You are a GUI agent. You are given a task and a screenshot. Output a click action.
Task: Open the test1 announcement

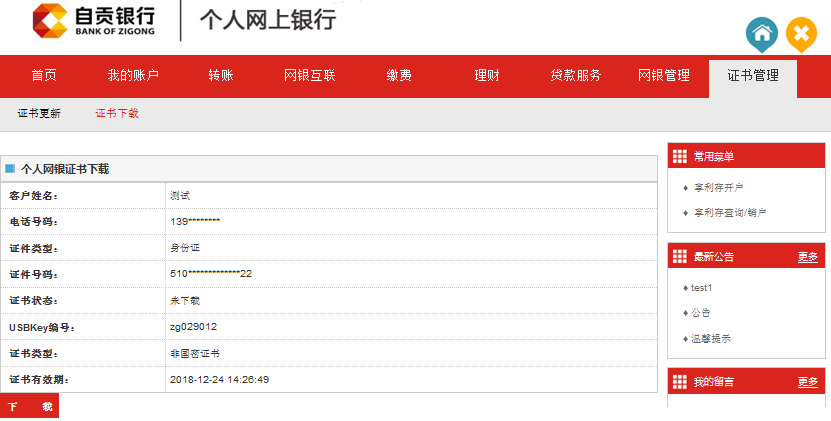702,288
